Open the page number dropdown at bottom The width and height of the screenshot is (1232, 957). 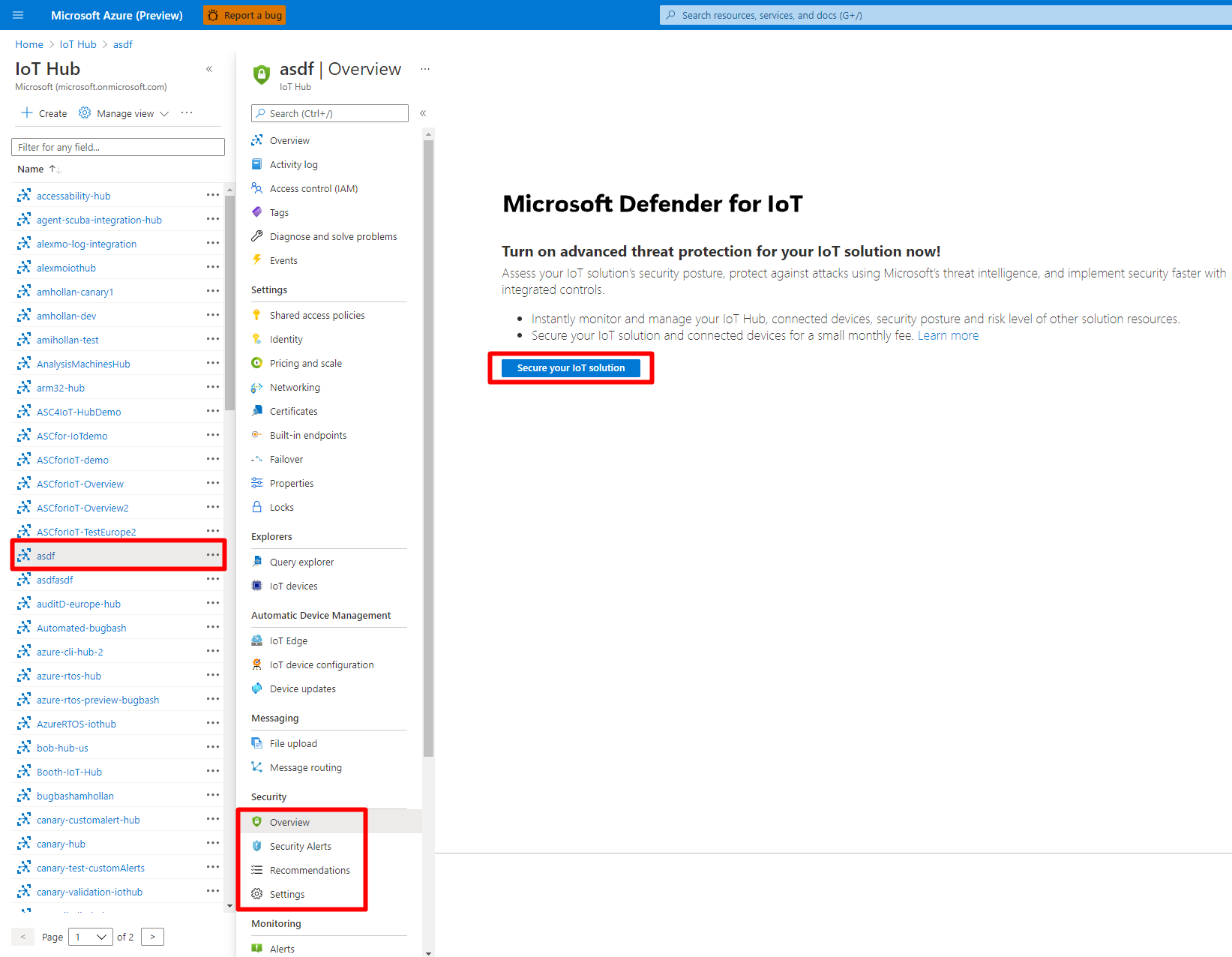90,937
